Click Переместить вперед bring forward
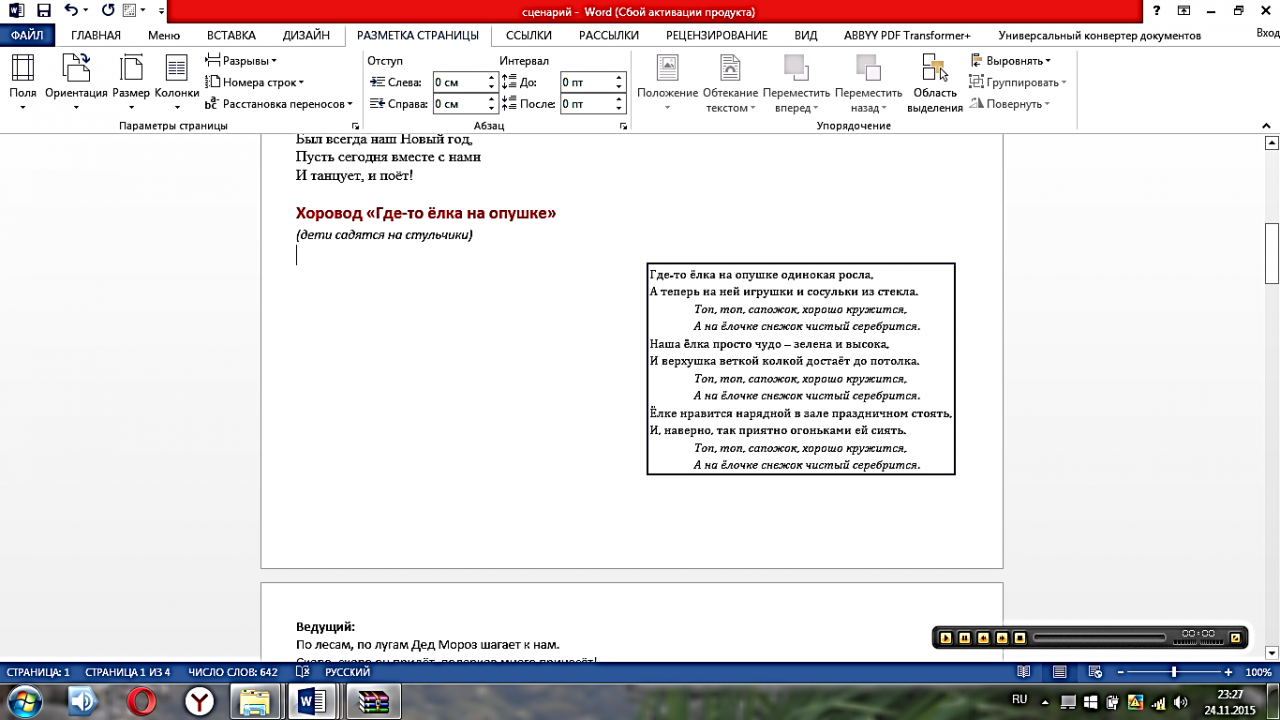This screenshot has width=1280, height=720. 796,83
